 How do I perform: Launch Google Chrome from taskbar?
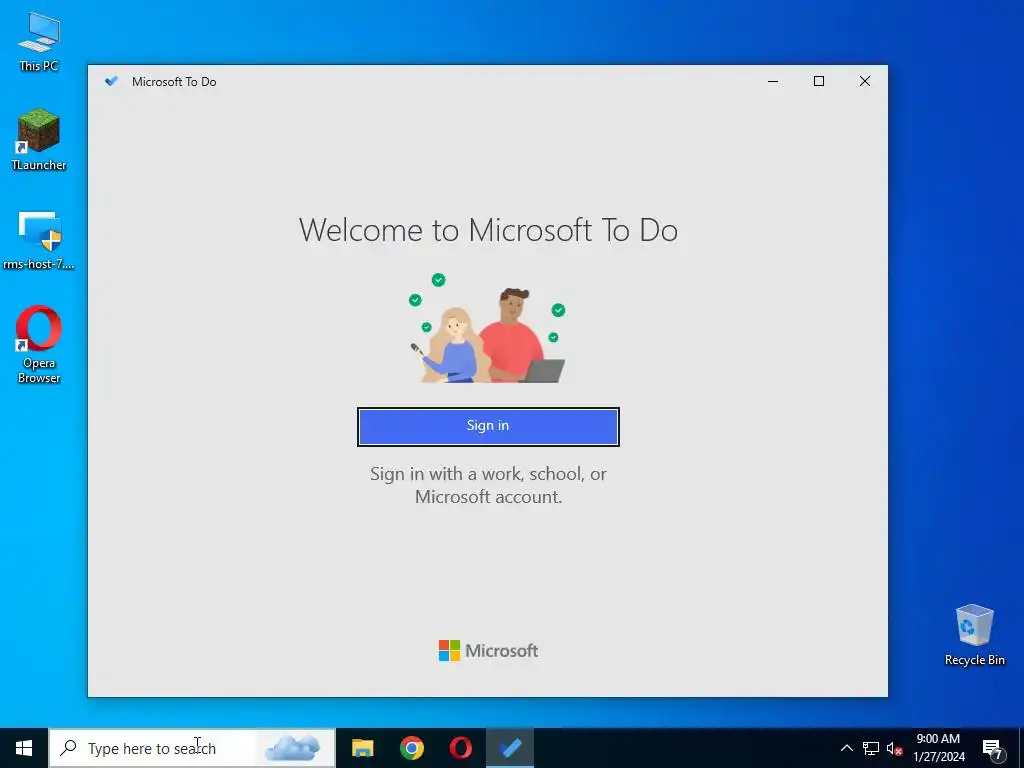[x=411, y=748]
